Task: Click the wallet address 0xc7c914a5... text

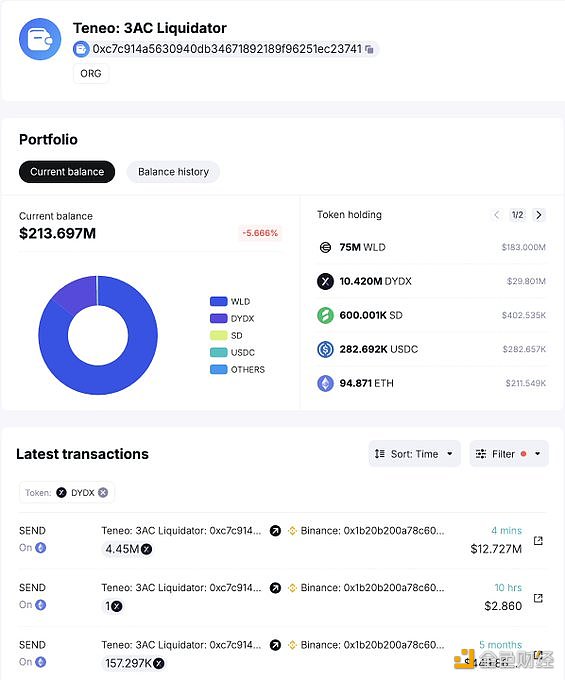Action: (x=227, y=49)
